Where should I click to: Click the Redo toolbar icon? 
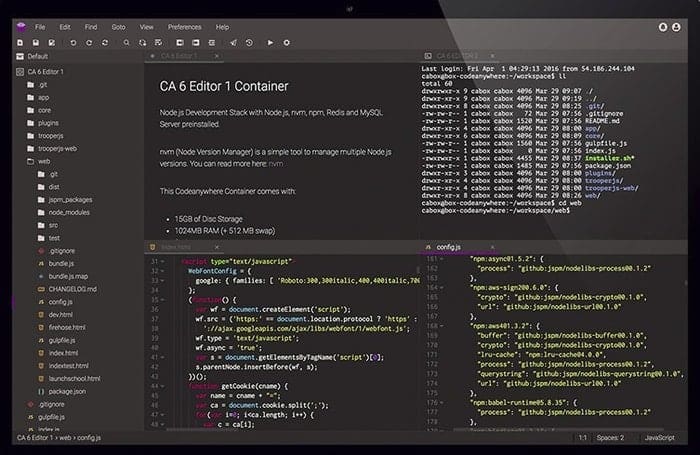click(x=89, y=43)
